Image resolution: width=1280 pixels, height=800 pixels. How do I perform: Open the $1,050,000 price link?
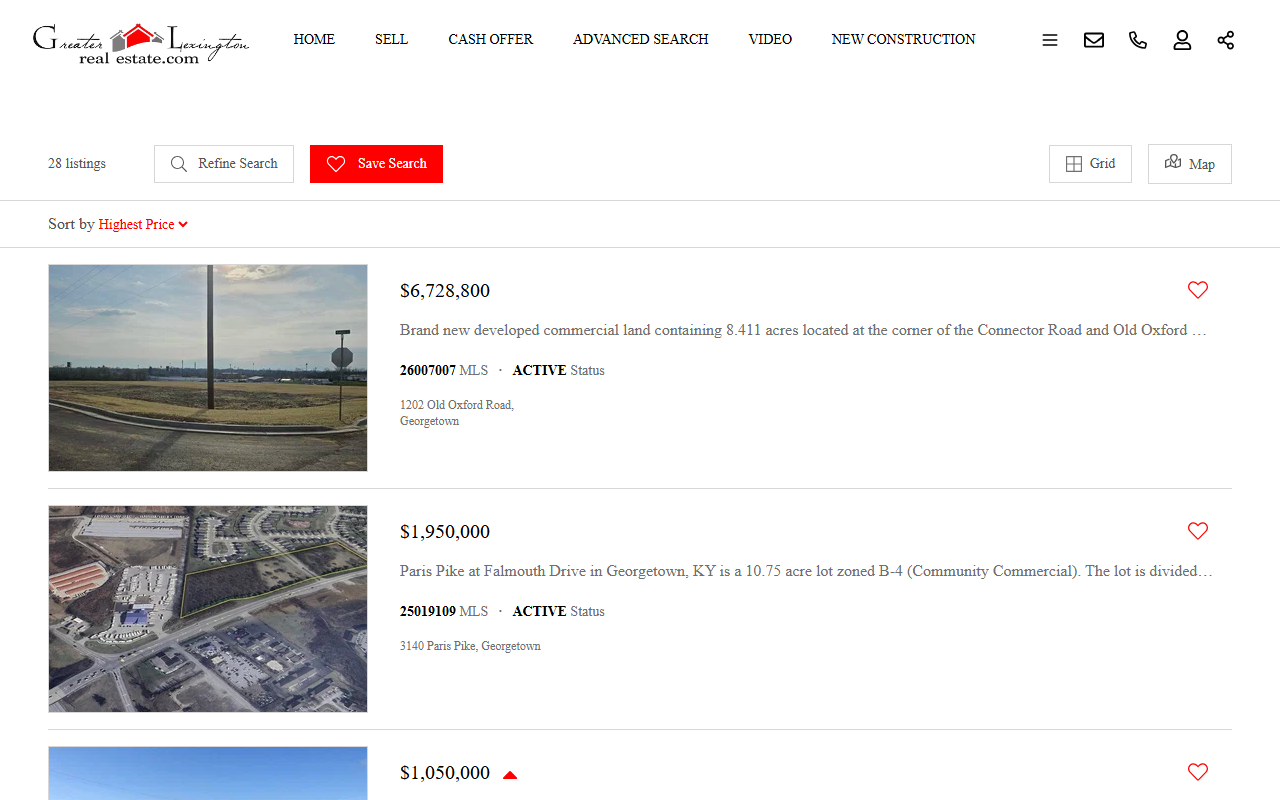(x=445, y=773)
